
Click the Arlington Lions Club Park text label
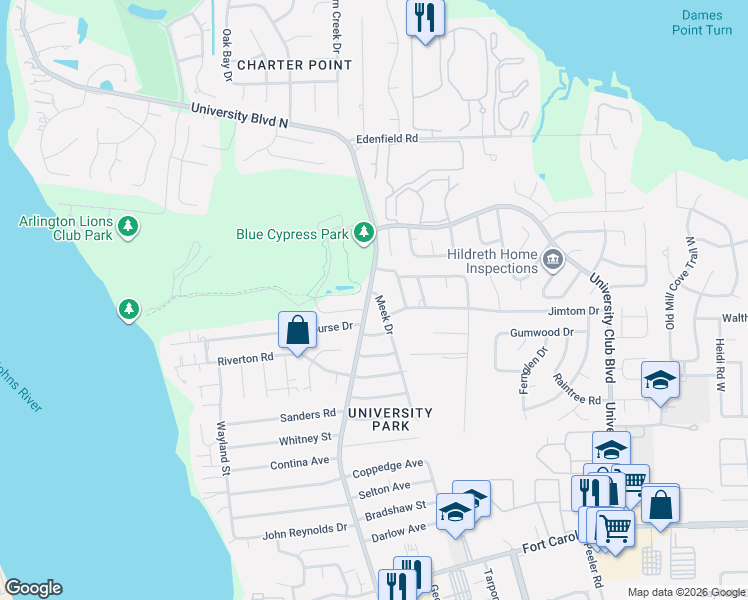[66, 228]
